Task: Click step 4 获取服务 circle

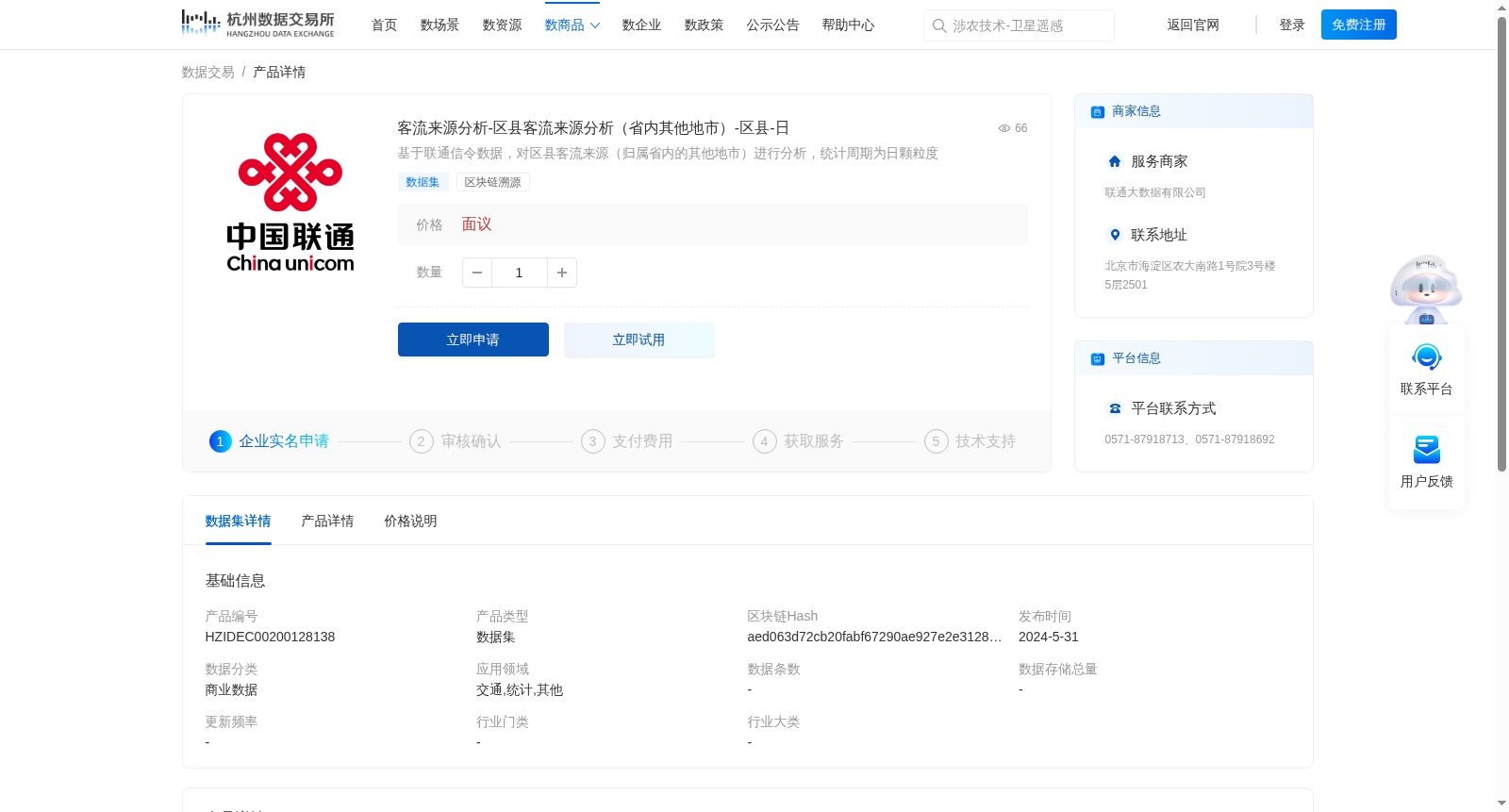Action: (x=765, y=441)
